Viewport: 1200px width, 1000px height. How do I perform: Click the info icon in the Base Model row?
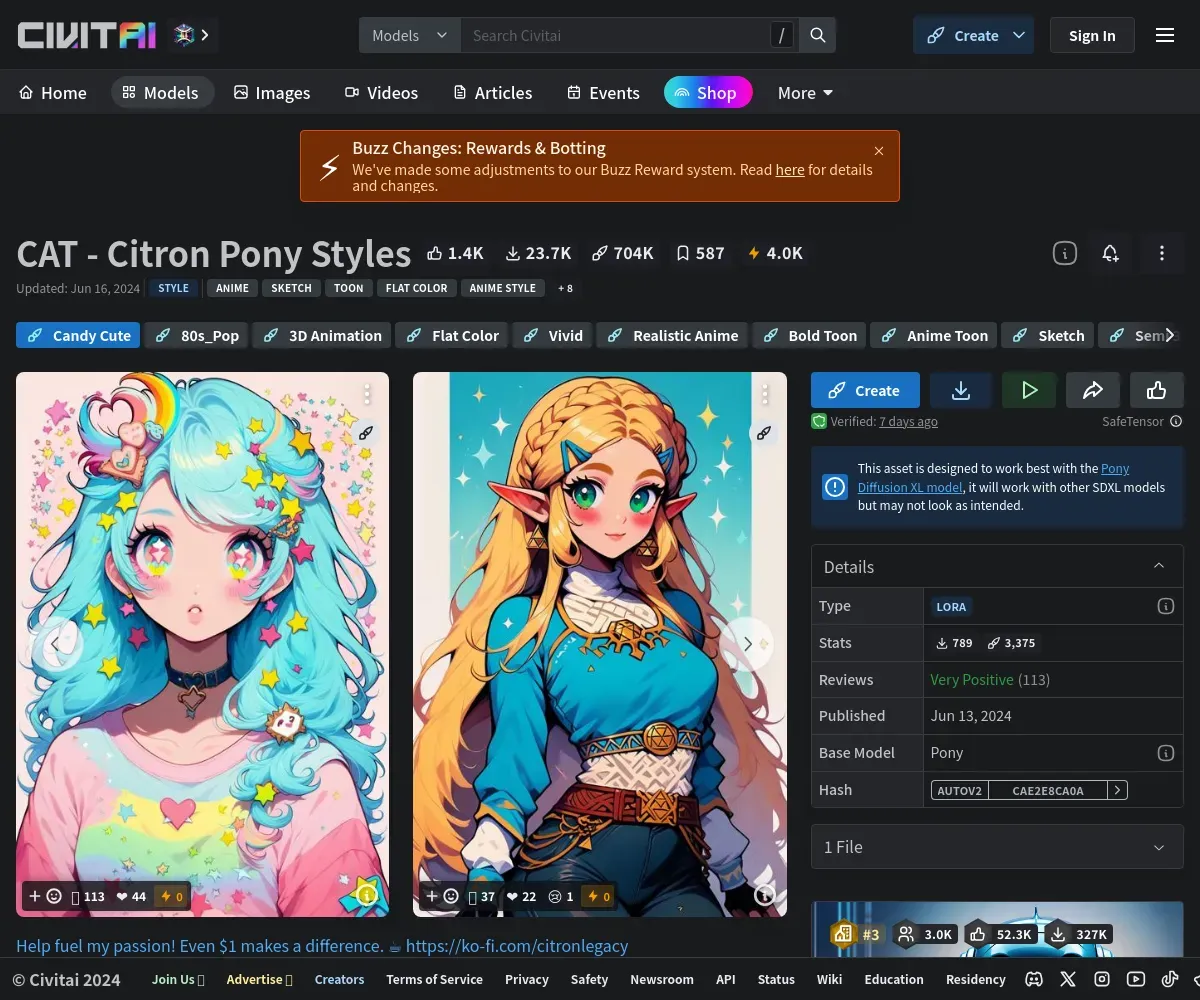(x=1165, y=753)
